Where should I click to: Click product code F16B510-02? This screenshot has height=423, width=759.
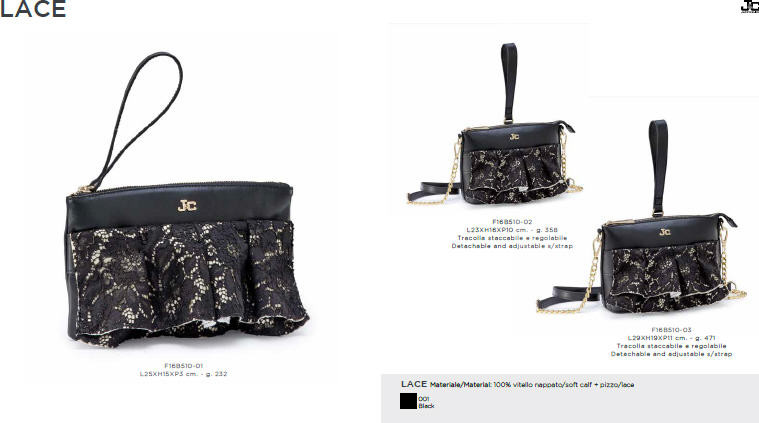pos(512,222)
